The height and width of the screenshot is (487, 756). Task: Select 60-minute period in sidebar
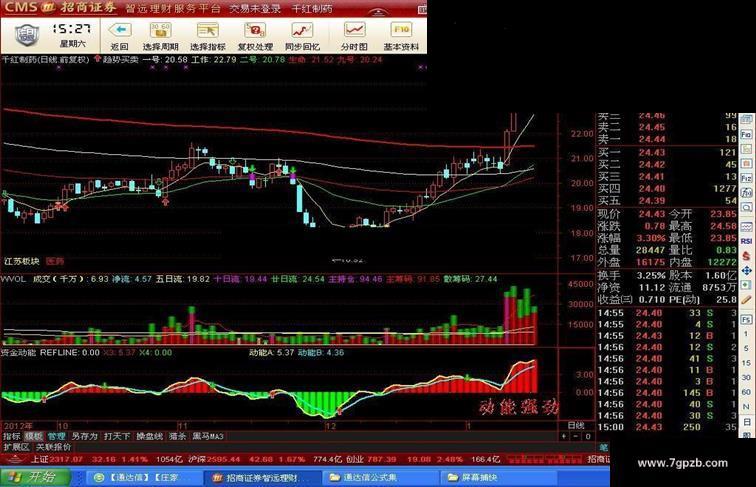(x=746, y=392)
